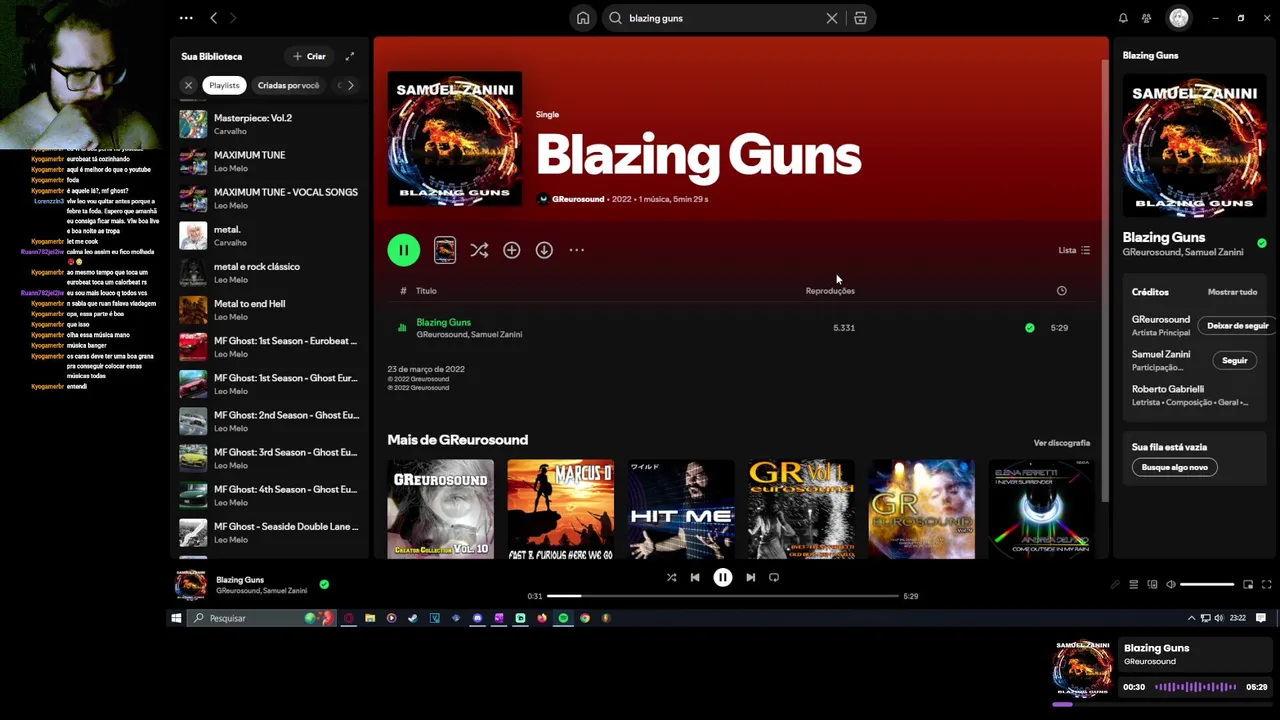
Task: Click Seguir next to Samuel Zanini
Action: tap(1235, 361)
